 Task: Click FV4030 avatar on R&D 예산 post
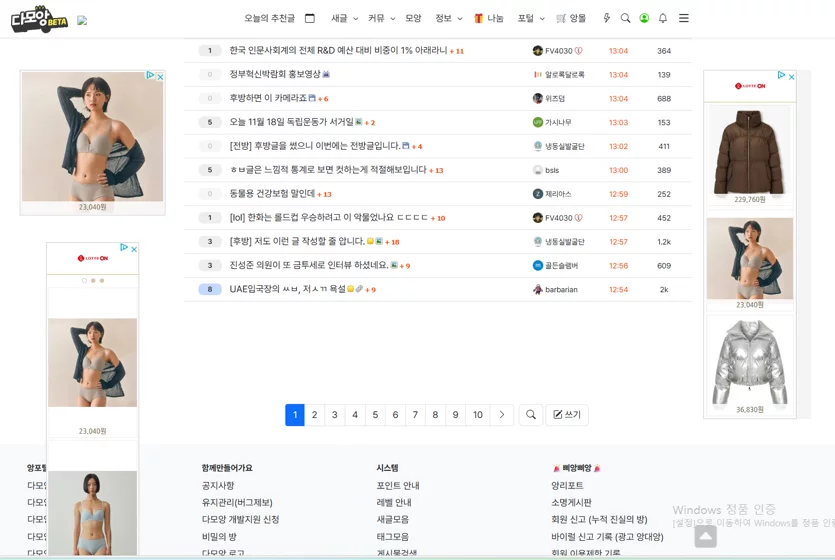point(537,51)
